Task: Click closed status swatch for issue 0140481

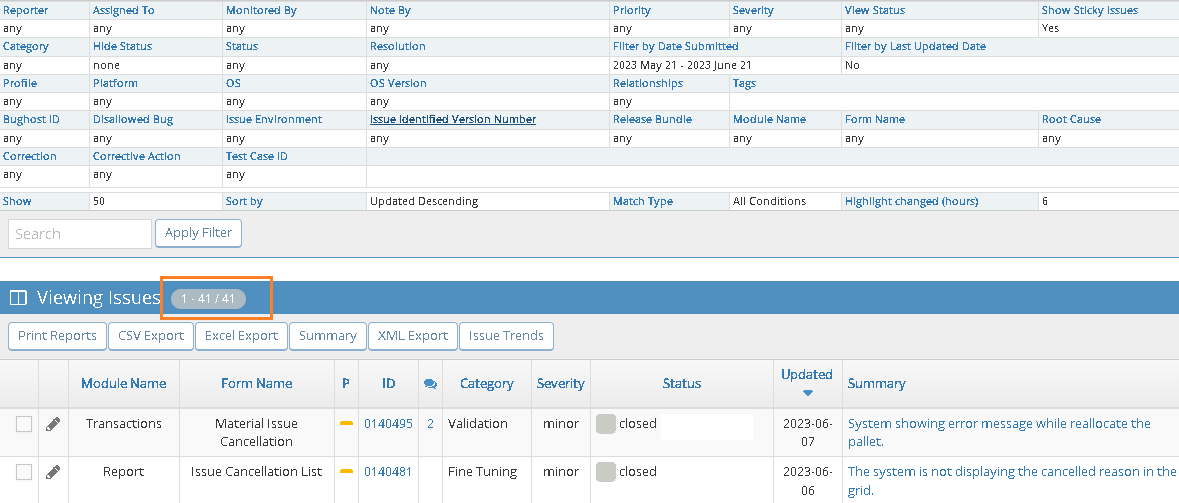Action: (605, 471)
